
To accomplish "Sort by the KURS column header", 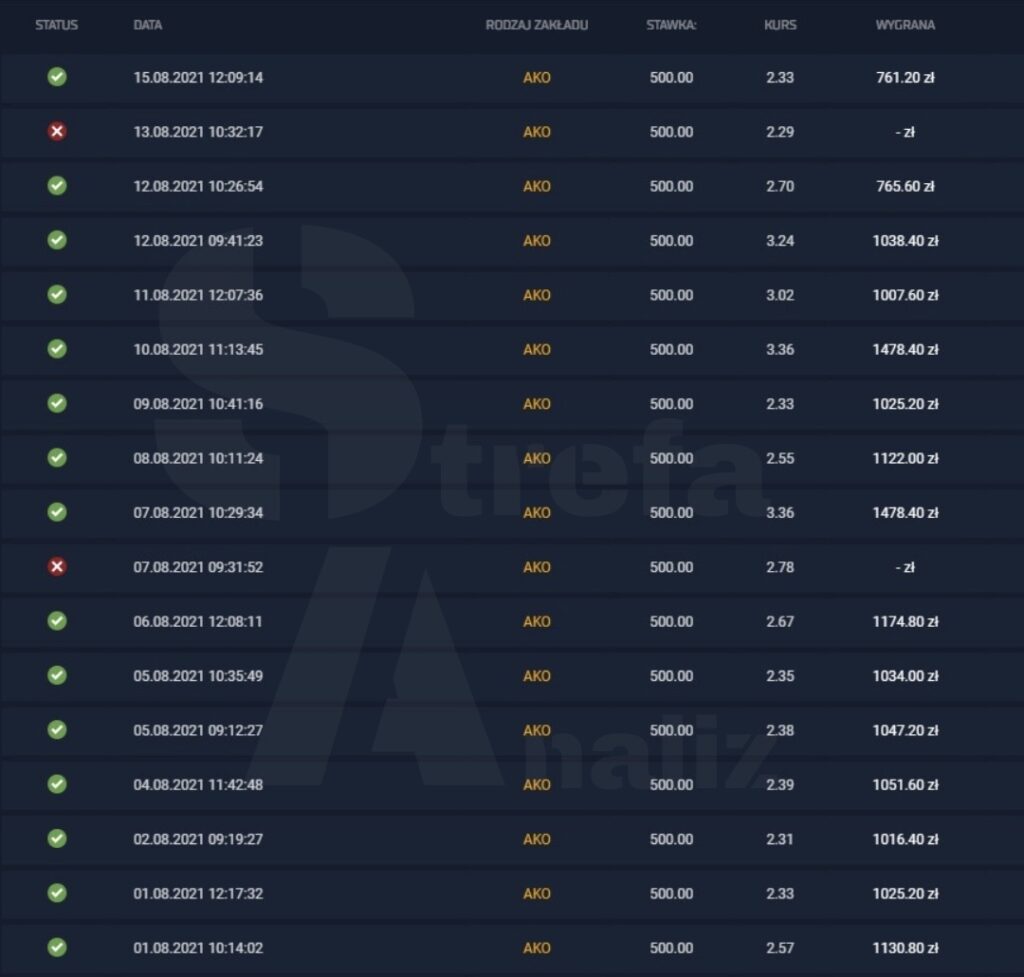I will pos(780,25).
